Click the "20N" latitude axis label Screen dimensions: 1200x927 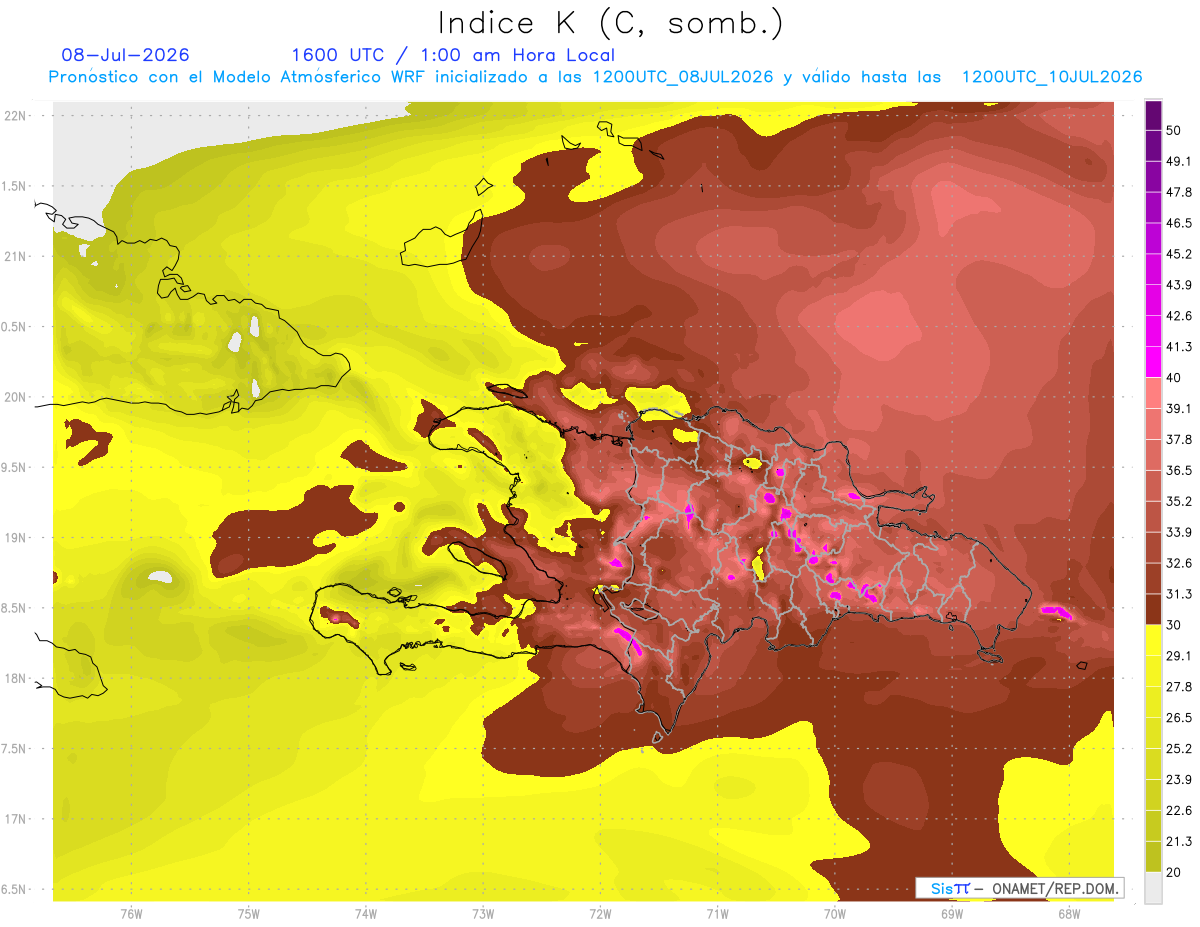(15, 397)
